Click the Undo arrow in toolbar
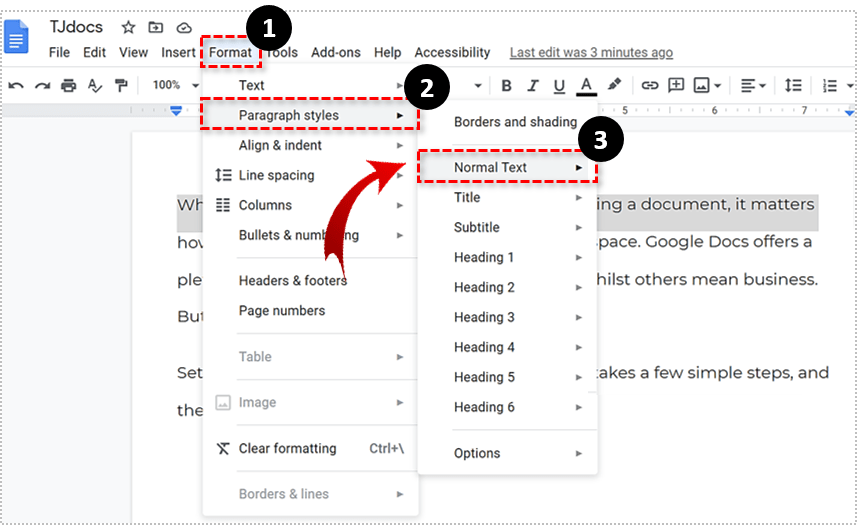This screenshot has height=525, width=857. (x=16, y=86)
